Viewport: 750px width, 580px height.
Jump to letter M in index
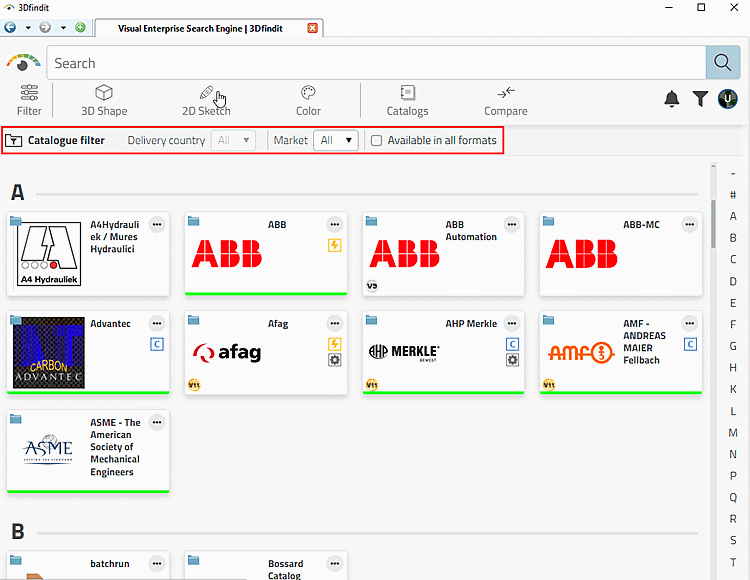[x=733, y=433]
